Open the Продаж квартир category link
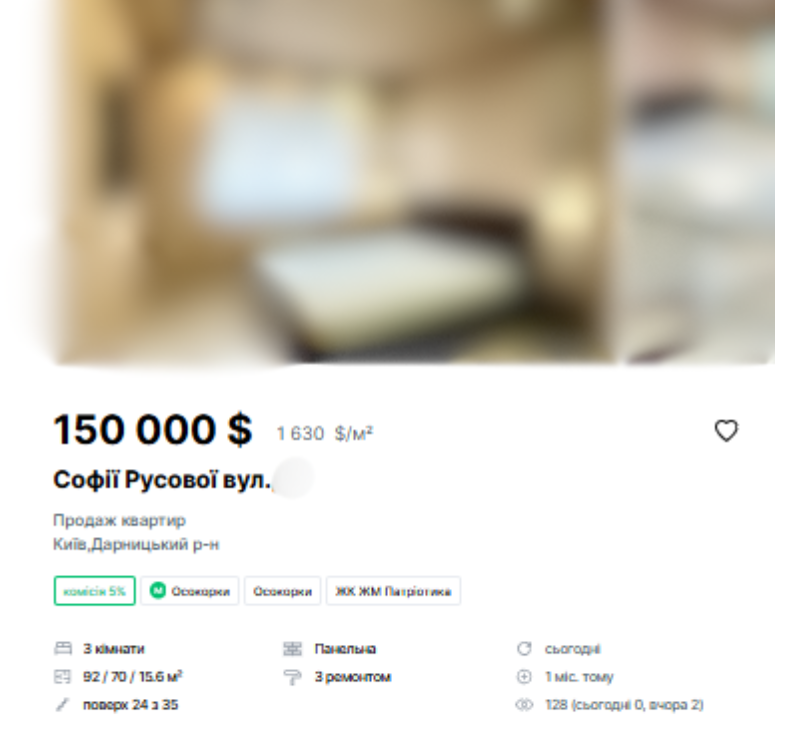Image resolution: width=805 pixels, height=750 pixels. point(119,520)
